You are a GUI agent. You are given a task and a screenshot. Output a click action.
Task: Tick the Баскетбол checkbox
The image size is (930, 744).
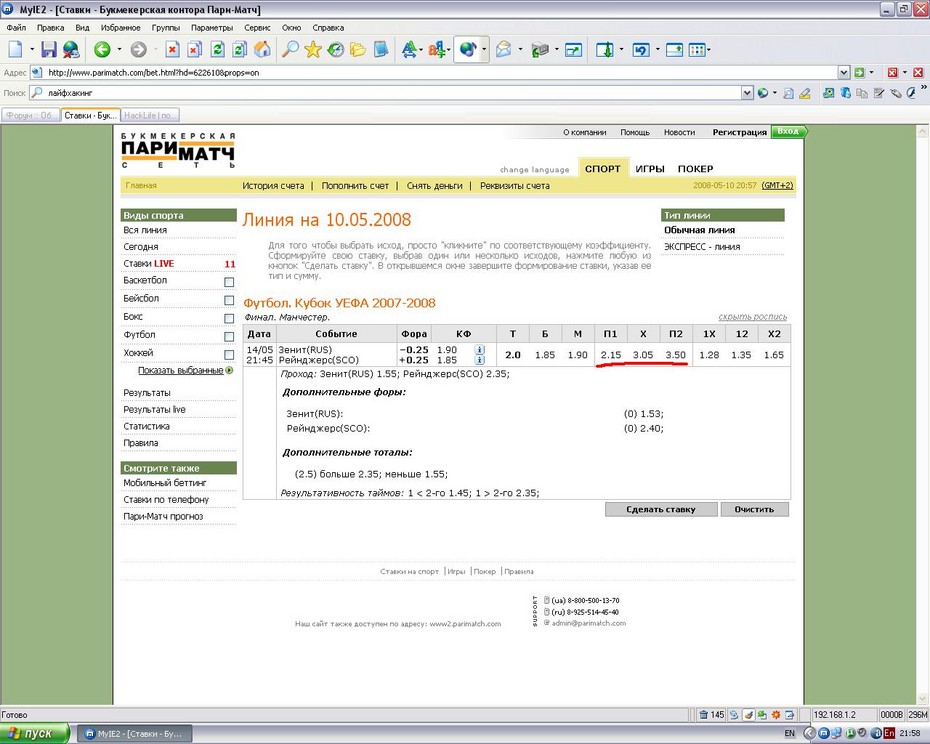[229, 282]
